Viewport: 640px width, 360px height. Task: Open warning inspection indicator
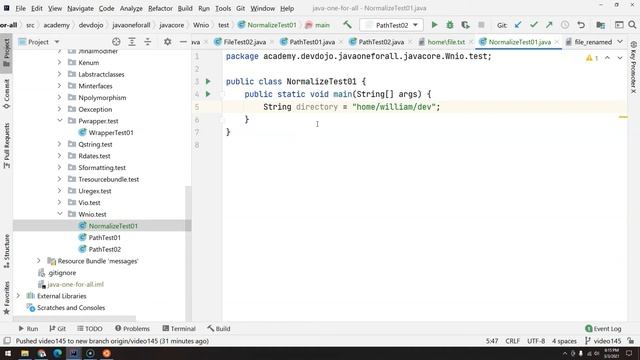tap(592, 58)
